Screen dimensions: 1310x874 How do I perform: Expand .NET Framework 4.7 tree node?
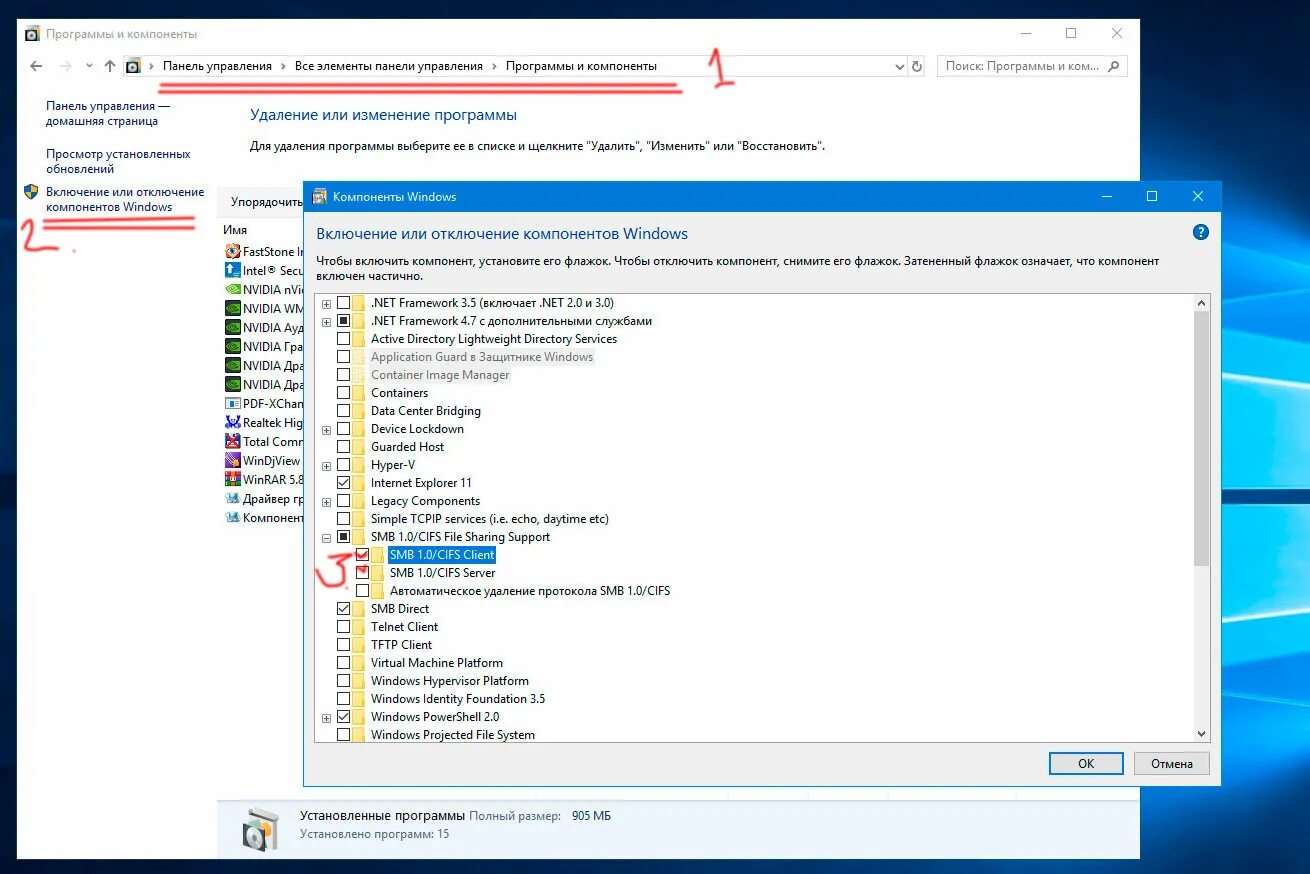click(x=326, y=321)
